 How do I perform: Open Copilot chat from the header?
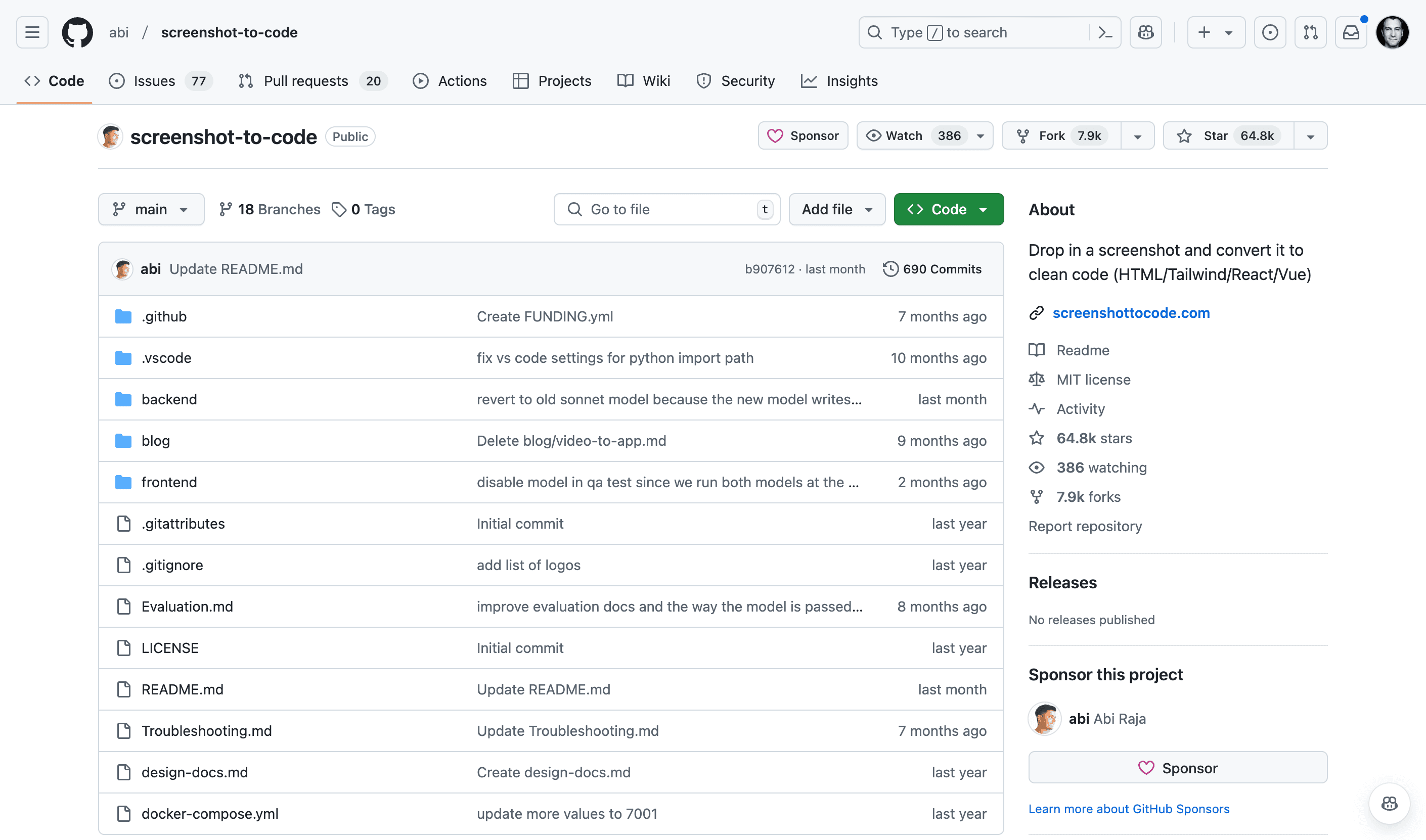1146,32
